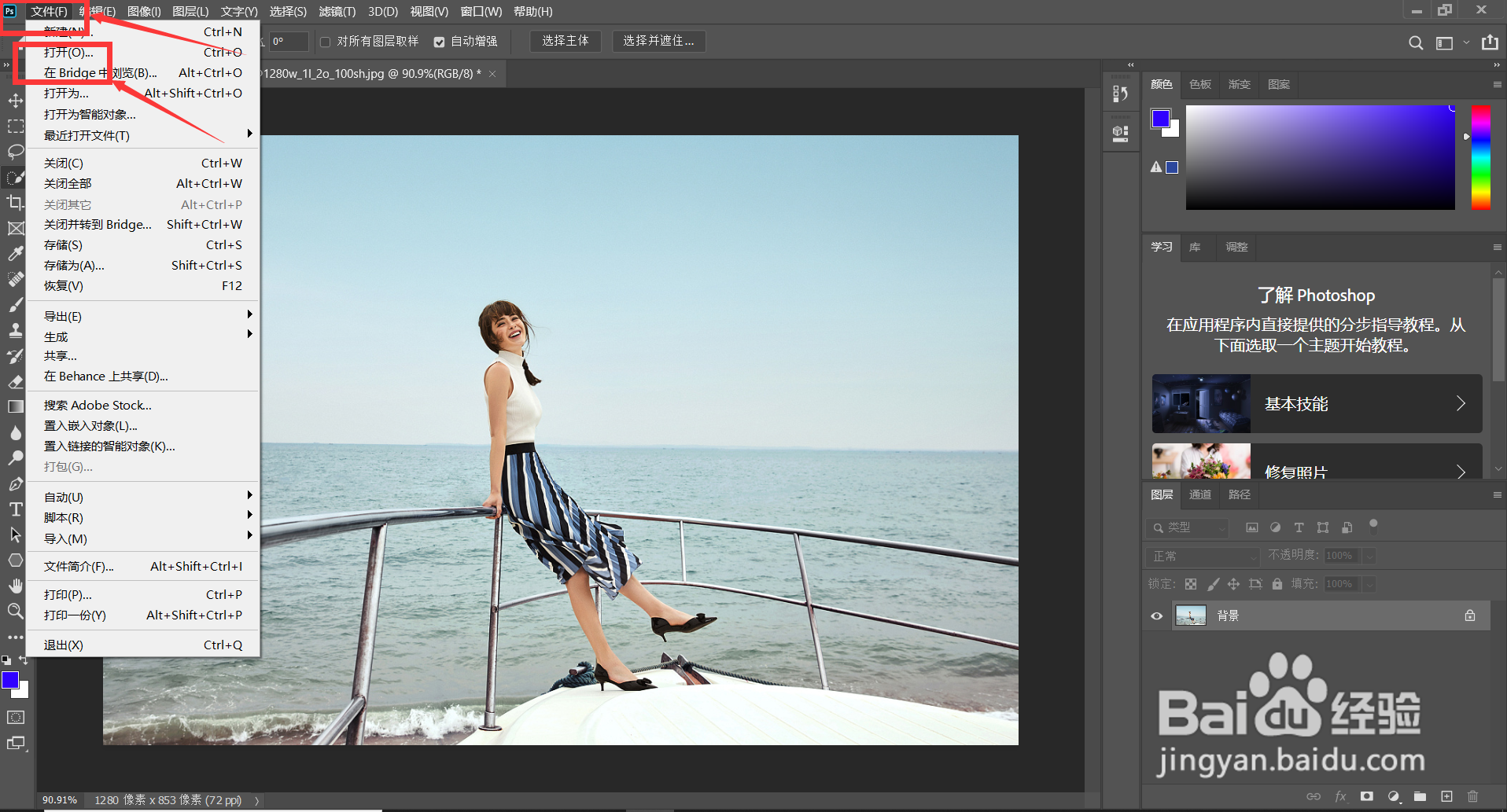1507x812 pixels.
Task: Select the Frame tool
Action: point(16,229)
